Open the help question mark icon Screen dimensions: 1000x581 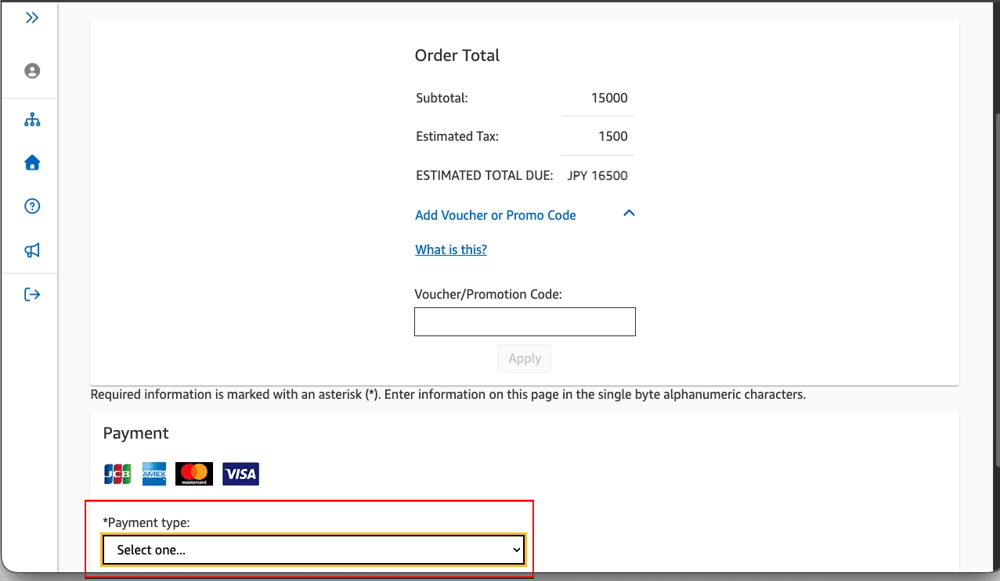[x=32, y=206]
